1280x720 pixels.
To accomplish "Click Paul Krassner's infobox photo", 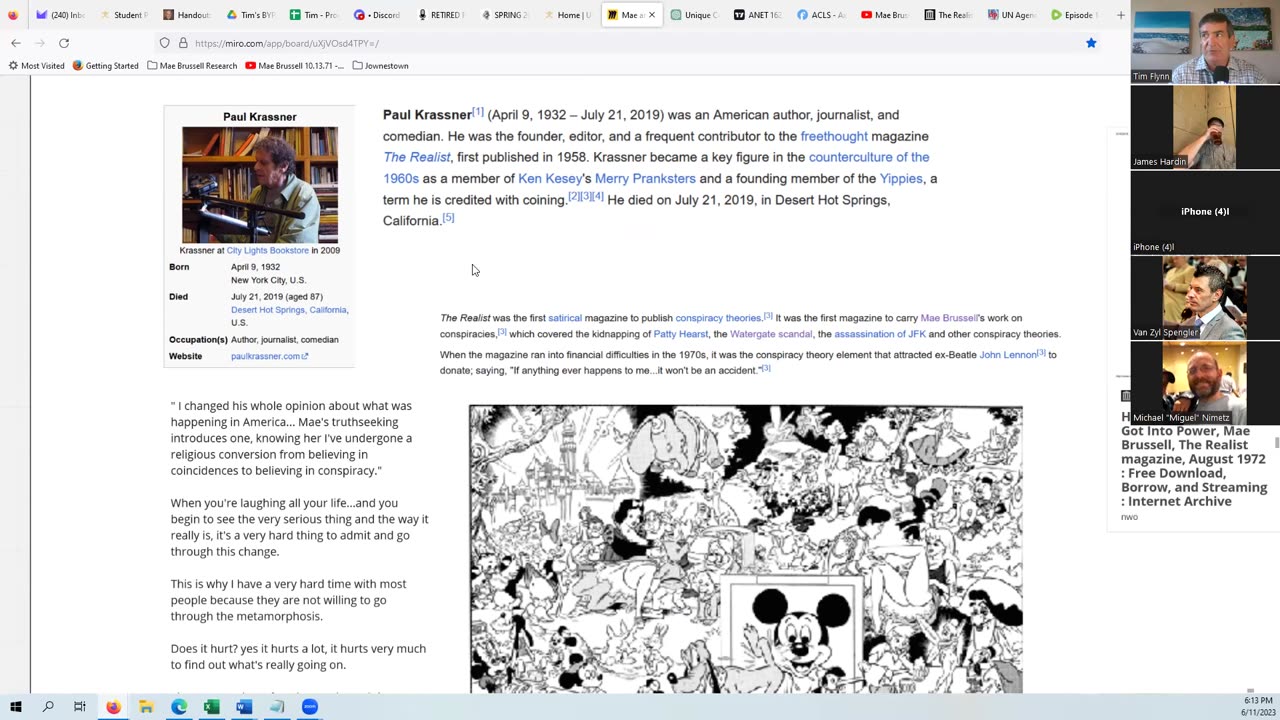I will click(x=260, y=185).
